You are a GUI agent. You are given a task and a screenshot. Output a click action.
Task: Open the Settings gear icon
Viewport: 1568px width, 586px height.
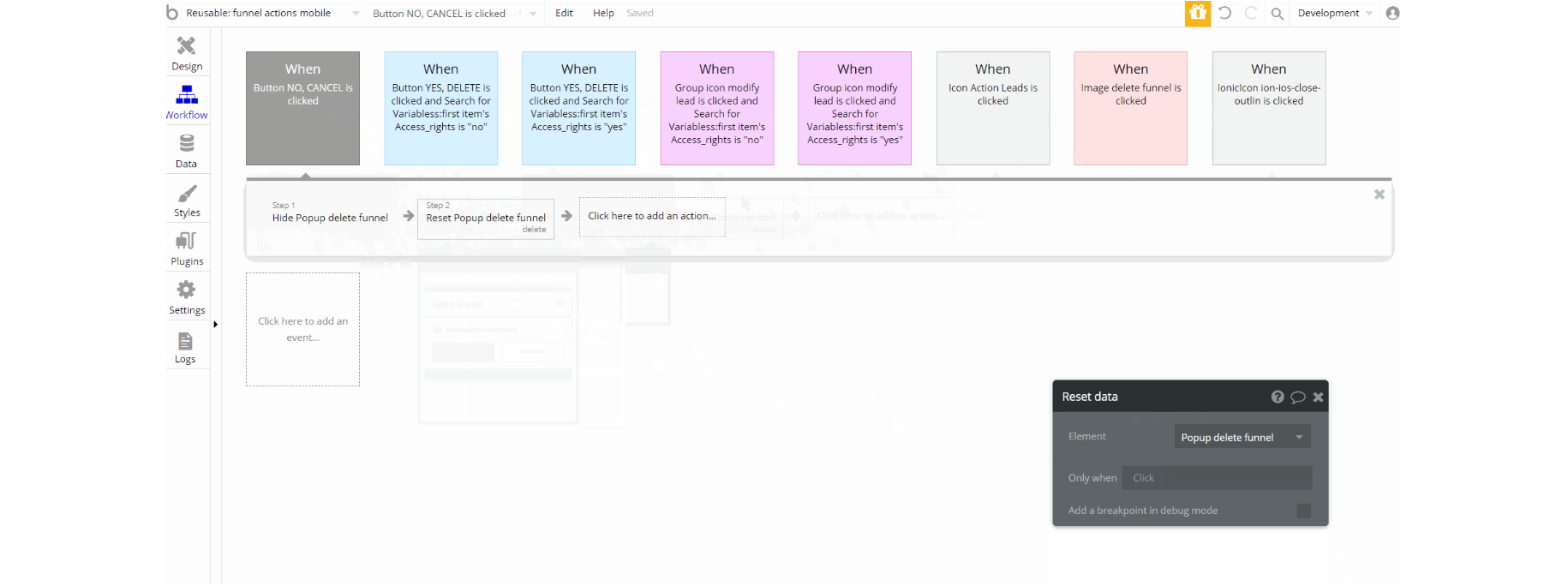[x=186, y=290]
